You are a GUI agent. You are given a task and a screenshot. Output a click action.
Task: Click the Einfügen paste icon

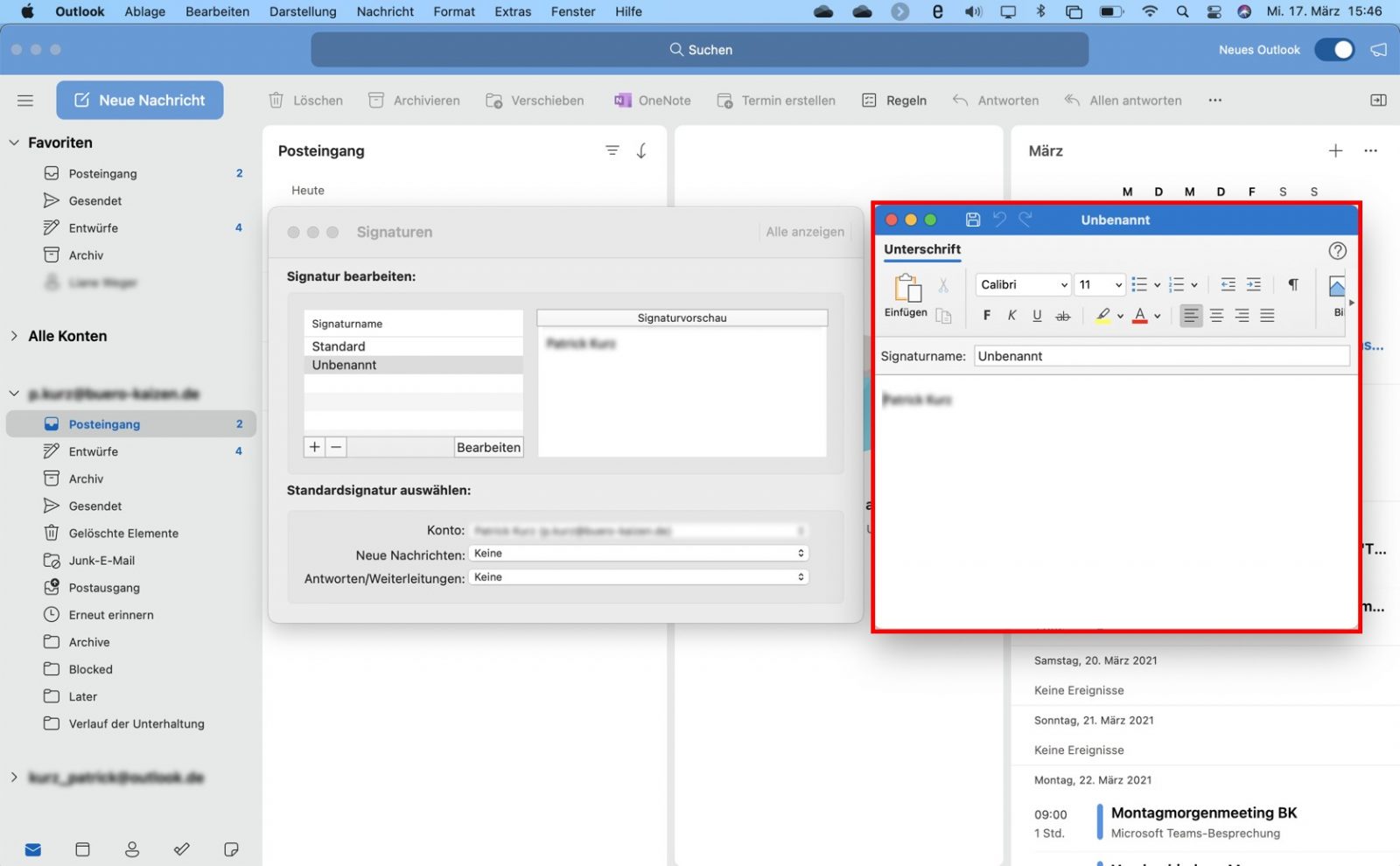(x=907, y=290)
